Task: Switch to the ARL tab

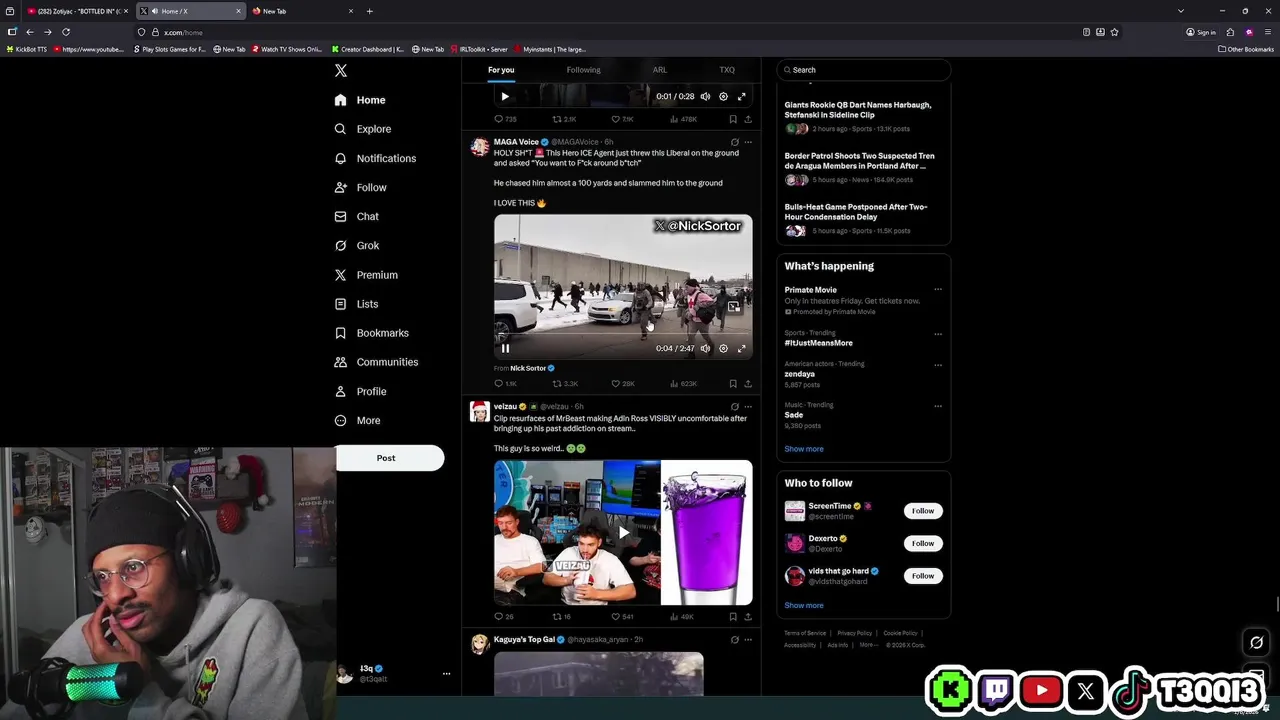Action: (x=660, y=70)
